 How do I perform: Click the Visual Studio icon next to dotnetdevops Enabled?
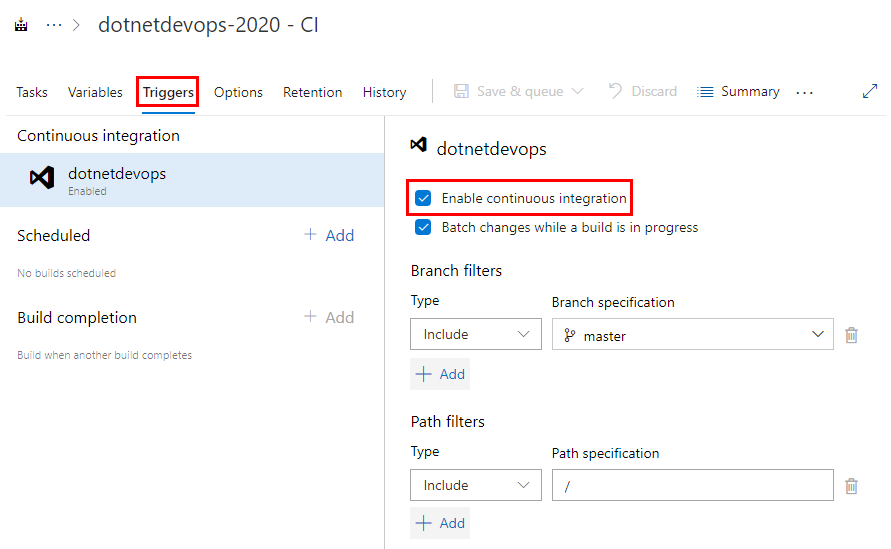pyautogui.click(x=42, y=178)
